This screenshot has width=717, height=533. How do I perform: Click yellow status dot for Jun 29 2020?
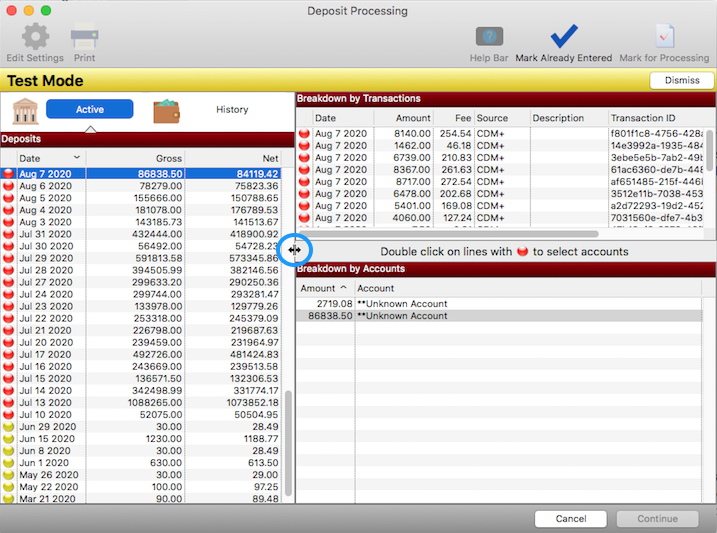tap(9, 426)
